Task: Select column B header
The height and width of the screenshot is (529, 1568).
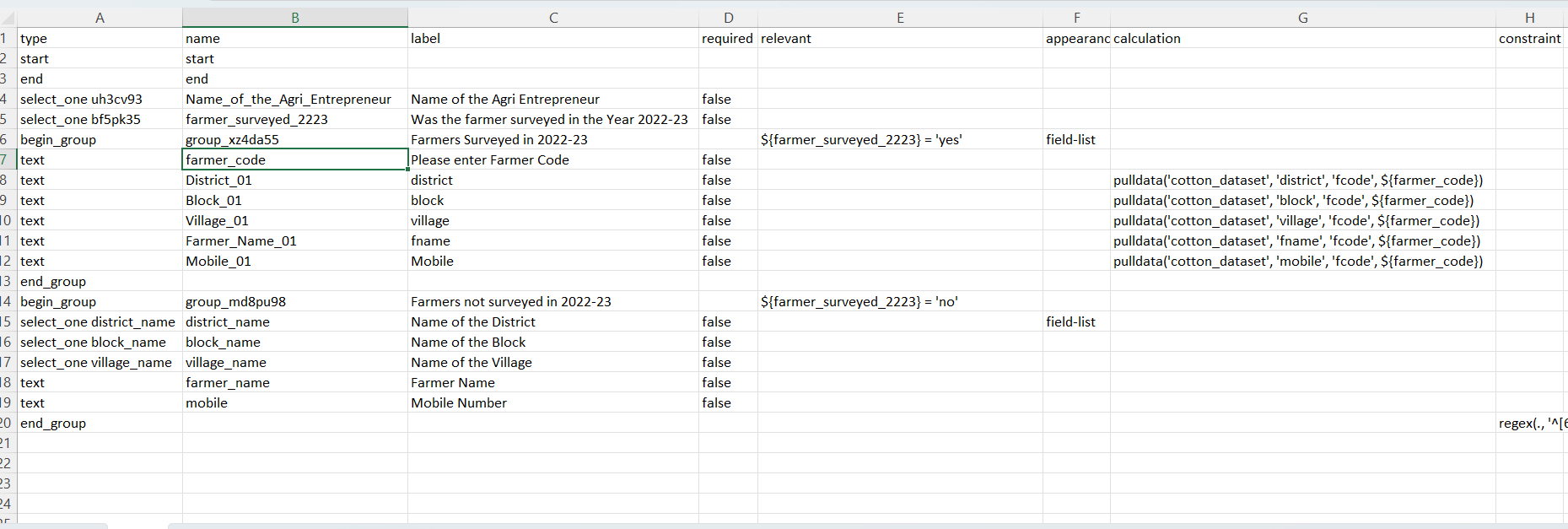Action: tap(294, 18)
